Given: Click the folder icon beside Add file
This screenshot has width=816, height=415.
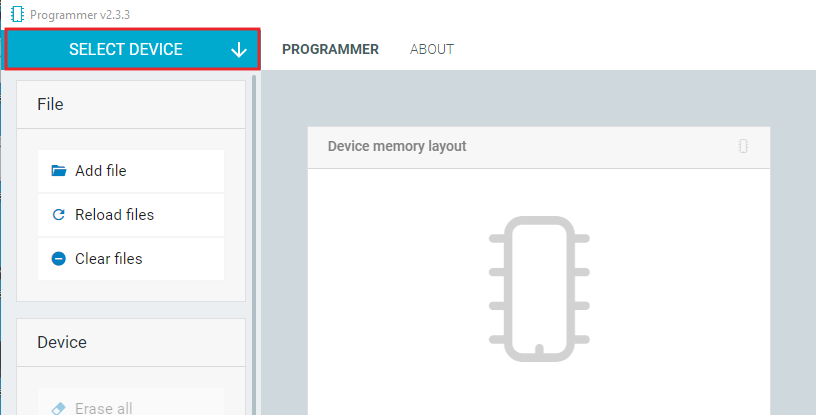Looking at the screenshot, I should 59,171.
